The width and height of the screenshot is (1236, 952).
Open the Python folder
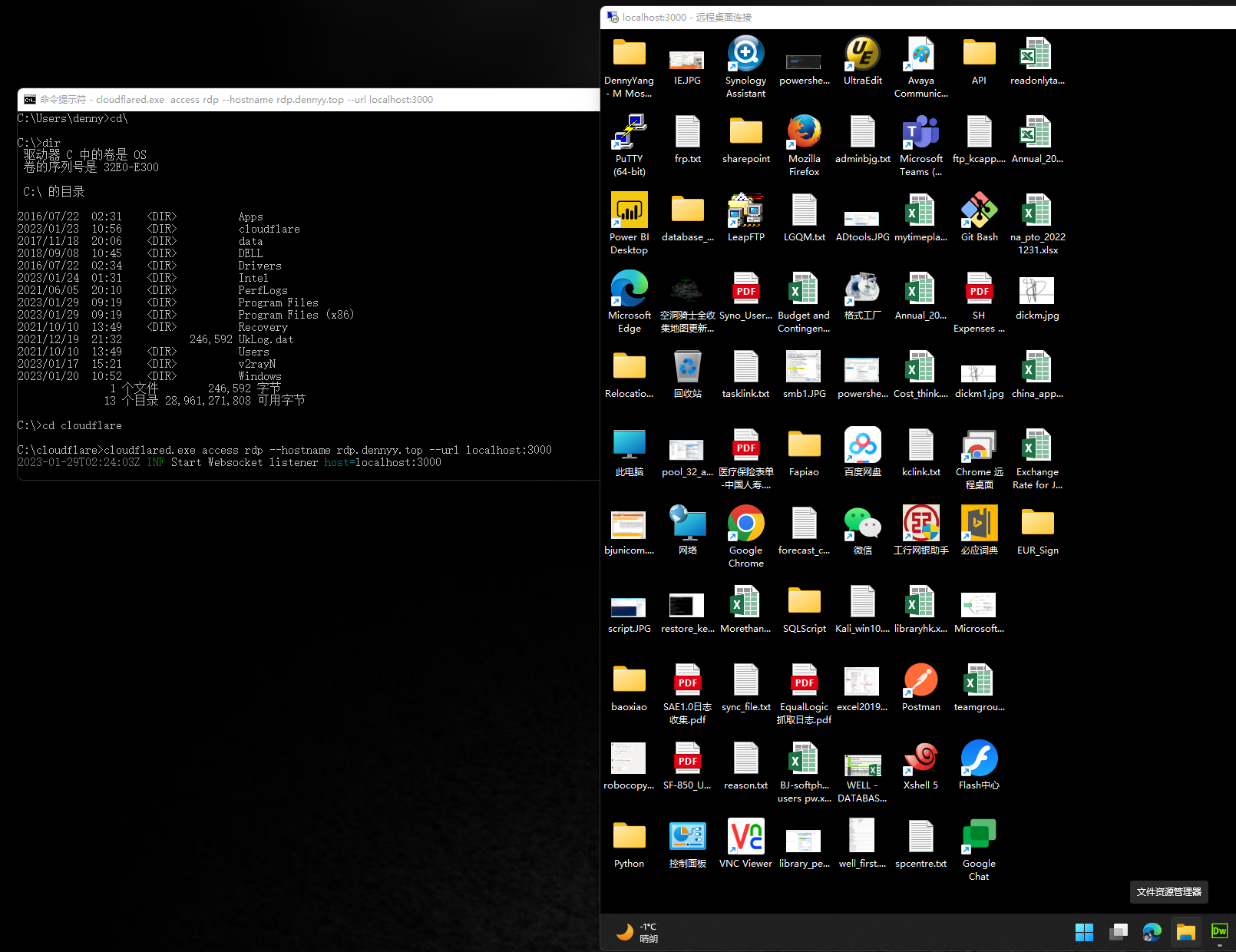(x=629, y=844)
